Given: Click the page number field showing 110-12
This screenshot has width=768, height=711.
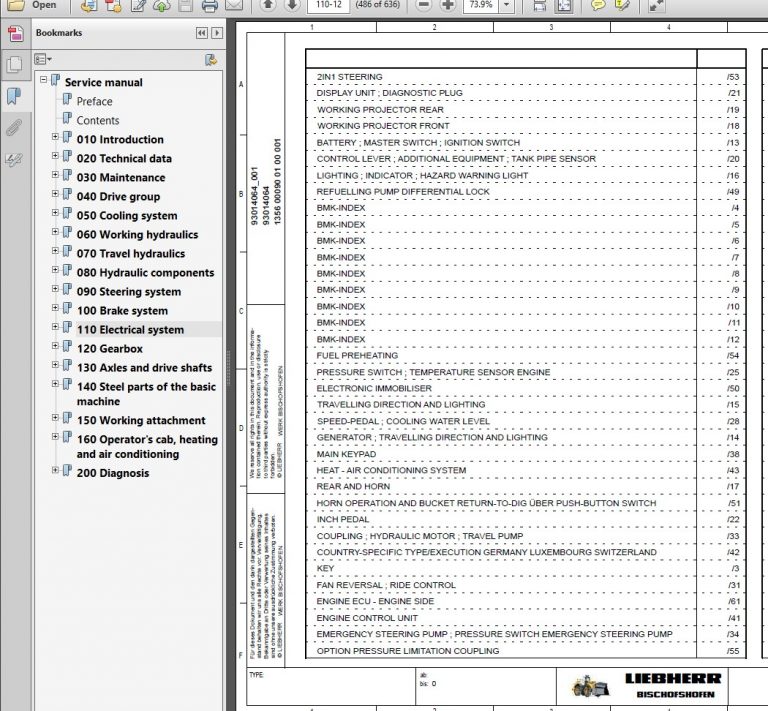Looking at the screenshot, I should point(329,5).
